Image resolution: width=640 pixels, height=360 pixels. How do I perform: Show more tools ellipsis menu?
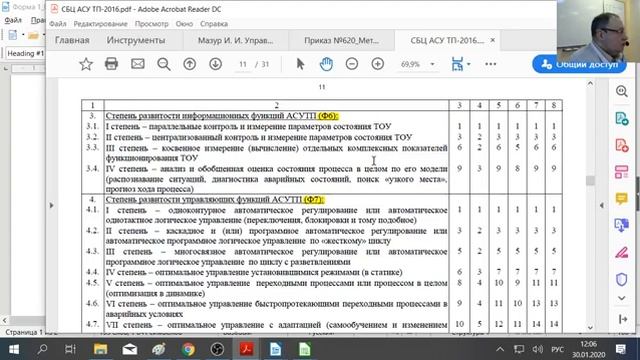click(x=491, y=64)
